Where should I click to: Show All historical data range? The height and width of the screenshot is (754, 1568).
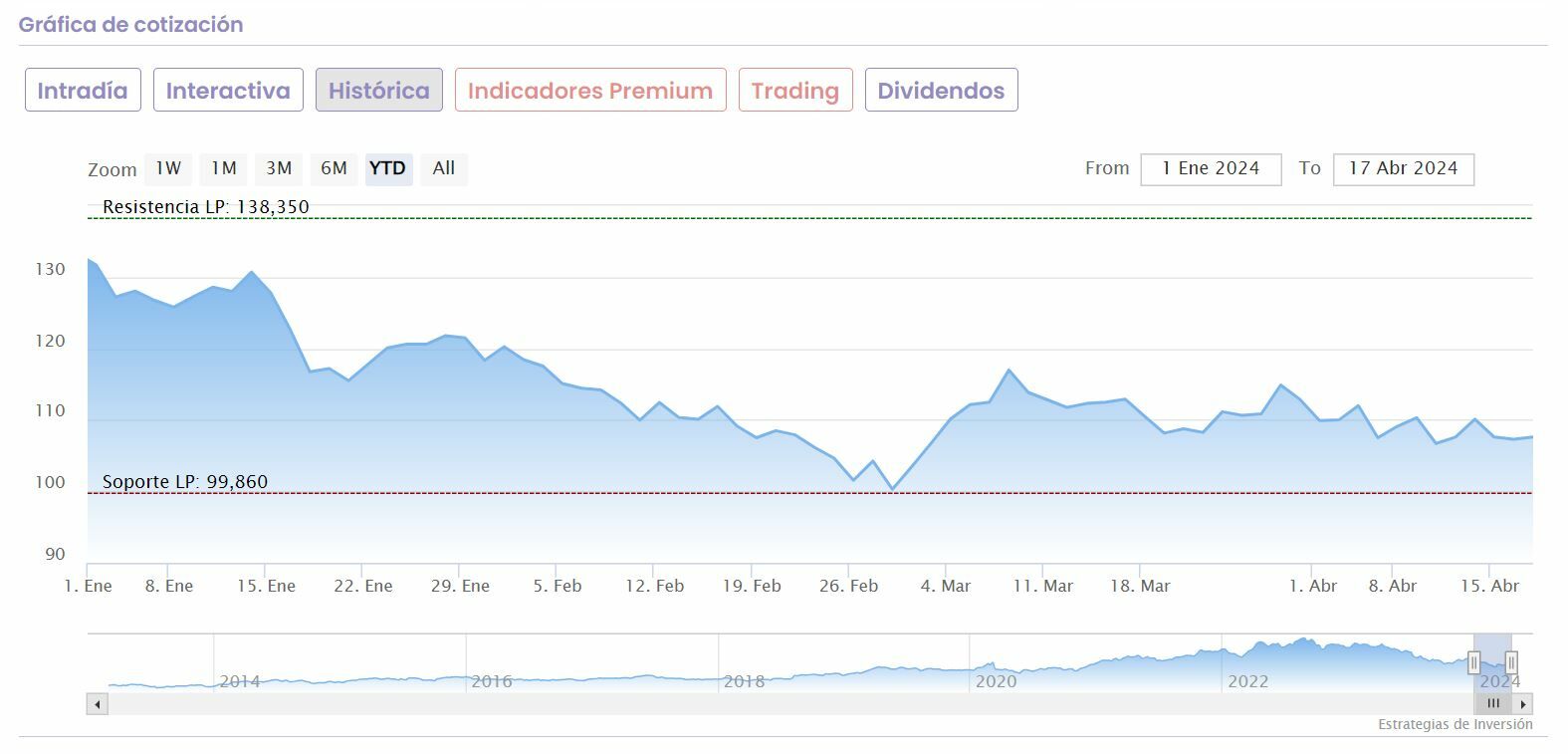[444, 168]
